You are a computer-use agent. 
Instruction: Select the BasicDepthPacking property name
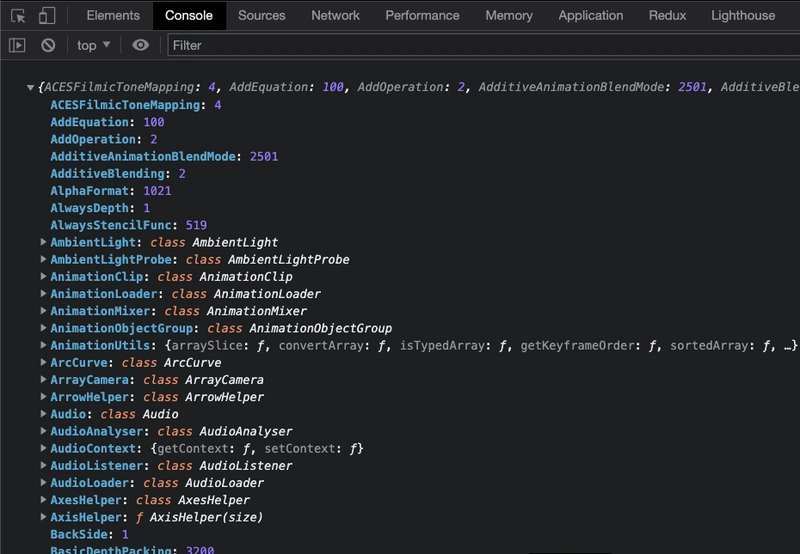(111, 550)
